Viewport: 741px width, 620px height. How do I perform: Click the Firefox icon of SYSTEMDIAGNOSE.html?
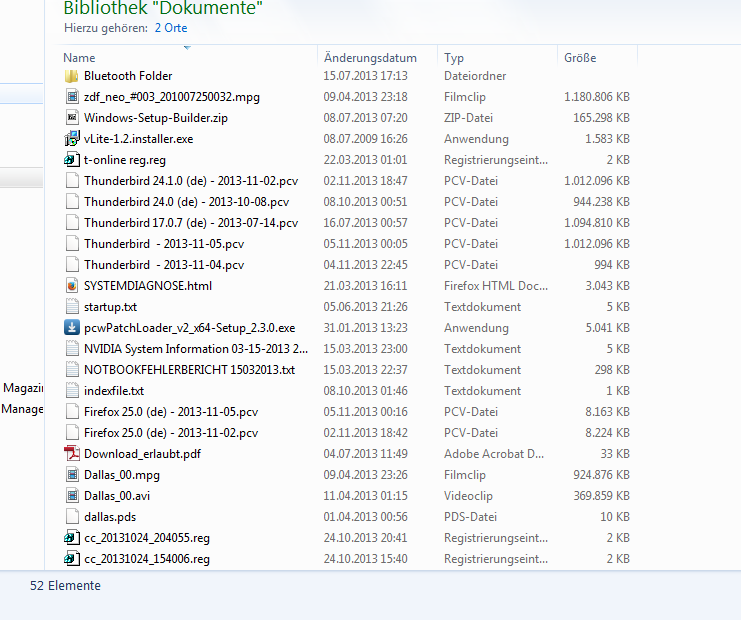[72, 286]
